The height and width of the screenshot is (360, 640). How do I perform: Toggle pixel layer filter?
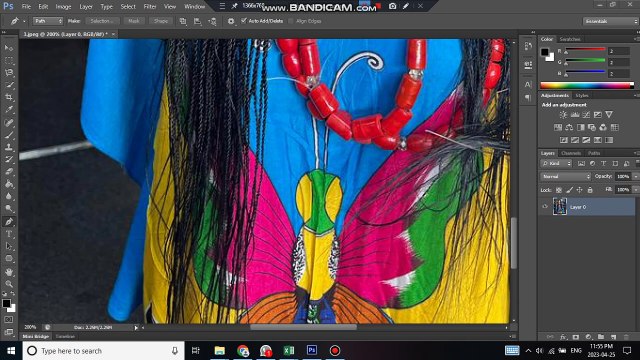581,164
